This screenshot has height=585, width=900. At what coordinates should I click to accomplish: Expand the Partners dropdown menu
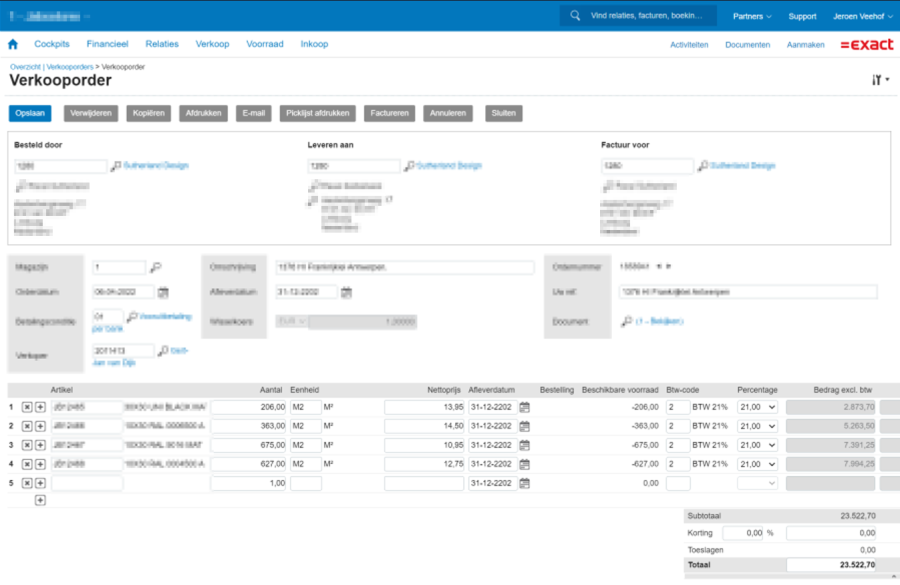(x=752, y=16)
